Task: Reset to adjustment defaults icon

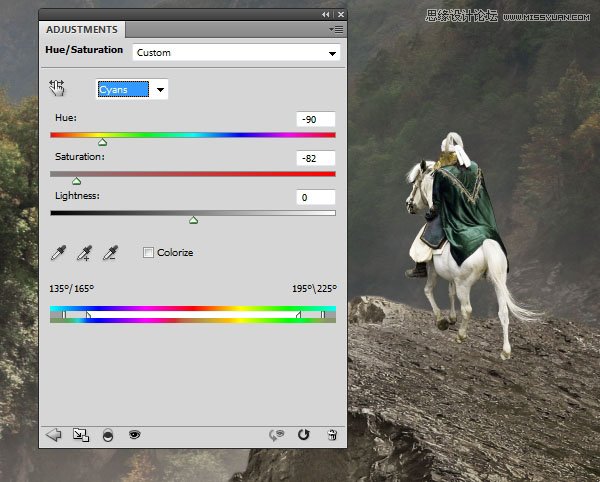Action: point(303,435)
